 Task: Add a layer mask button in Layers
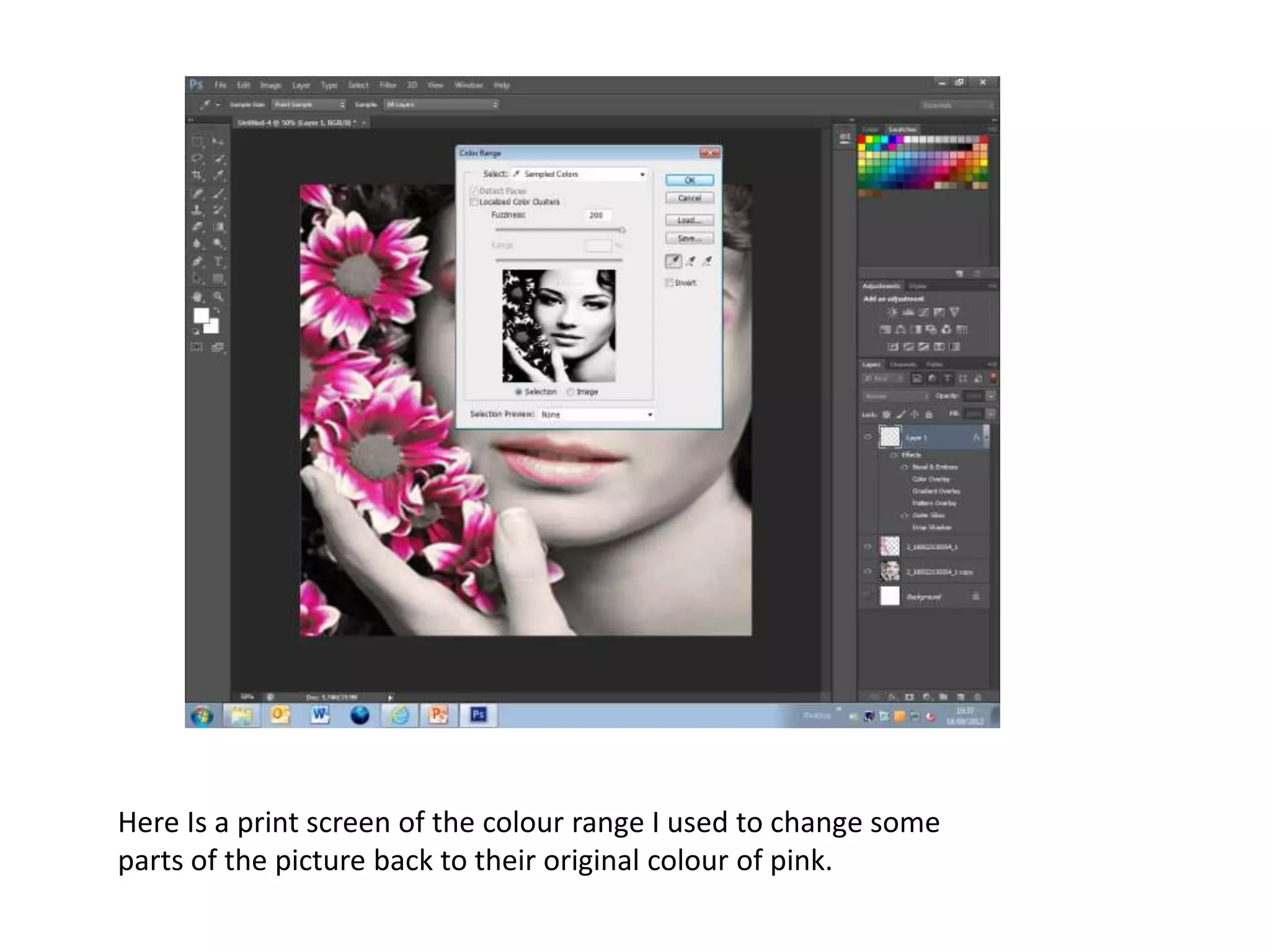[909, 697]
